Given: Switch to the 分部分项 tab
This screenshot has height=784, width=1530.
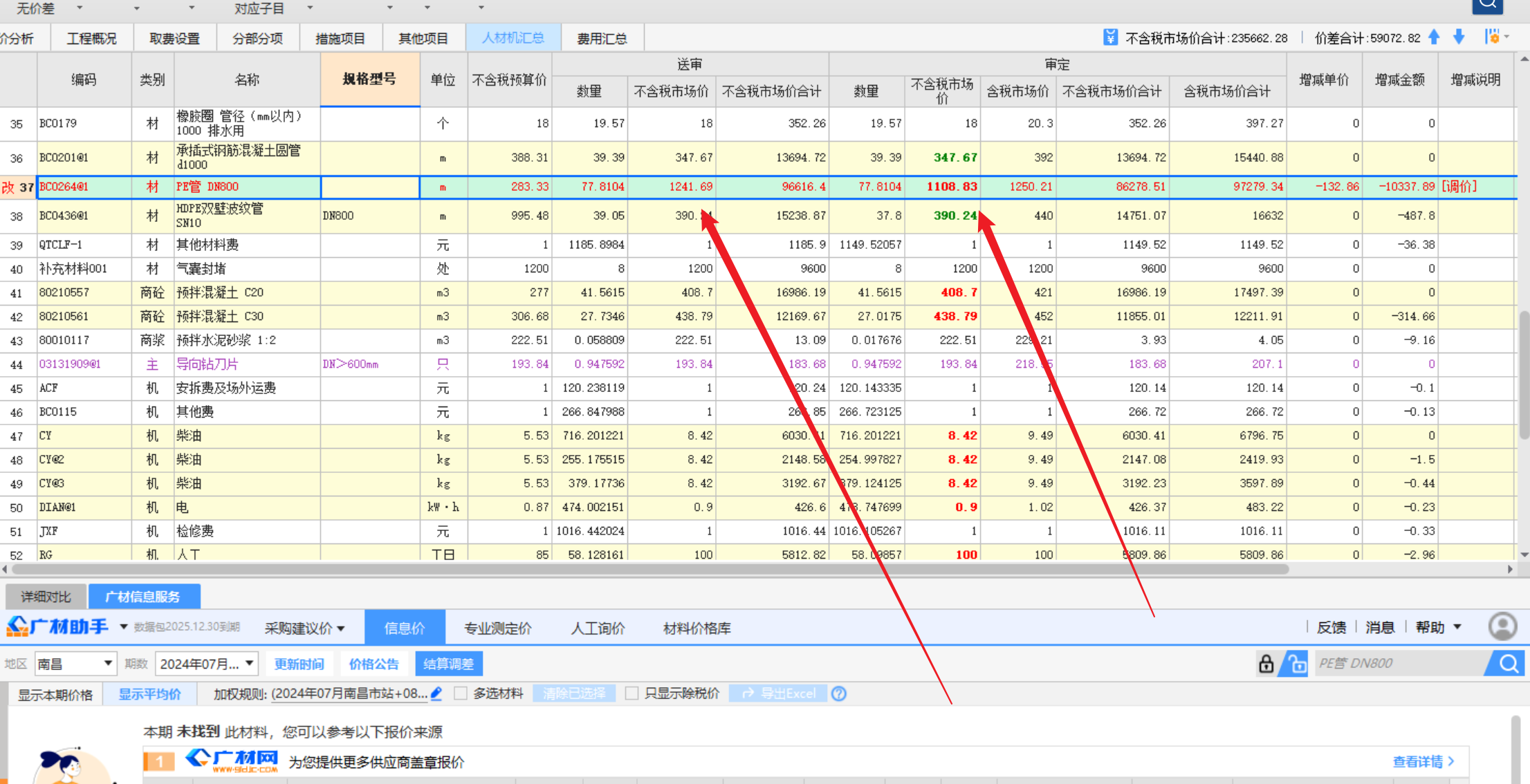Looking at the screenshot, I should pos(257,38).
